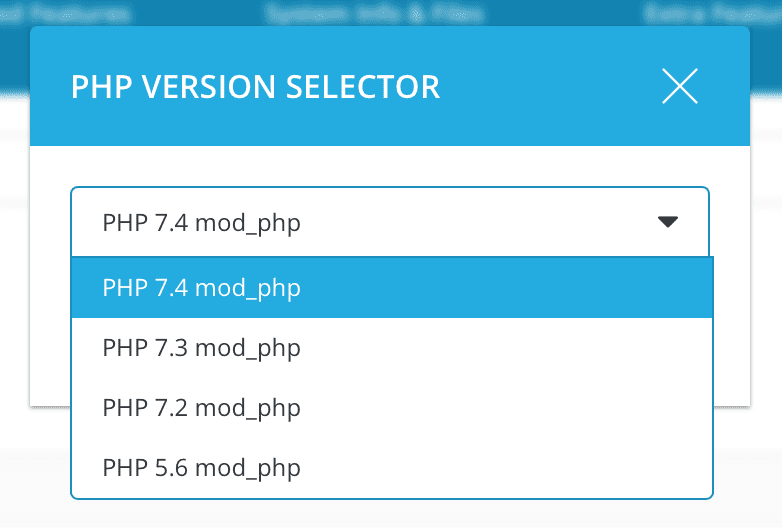Open the blurred Extra Features tab
782x528 pixels.
coord(708,14)
